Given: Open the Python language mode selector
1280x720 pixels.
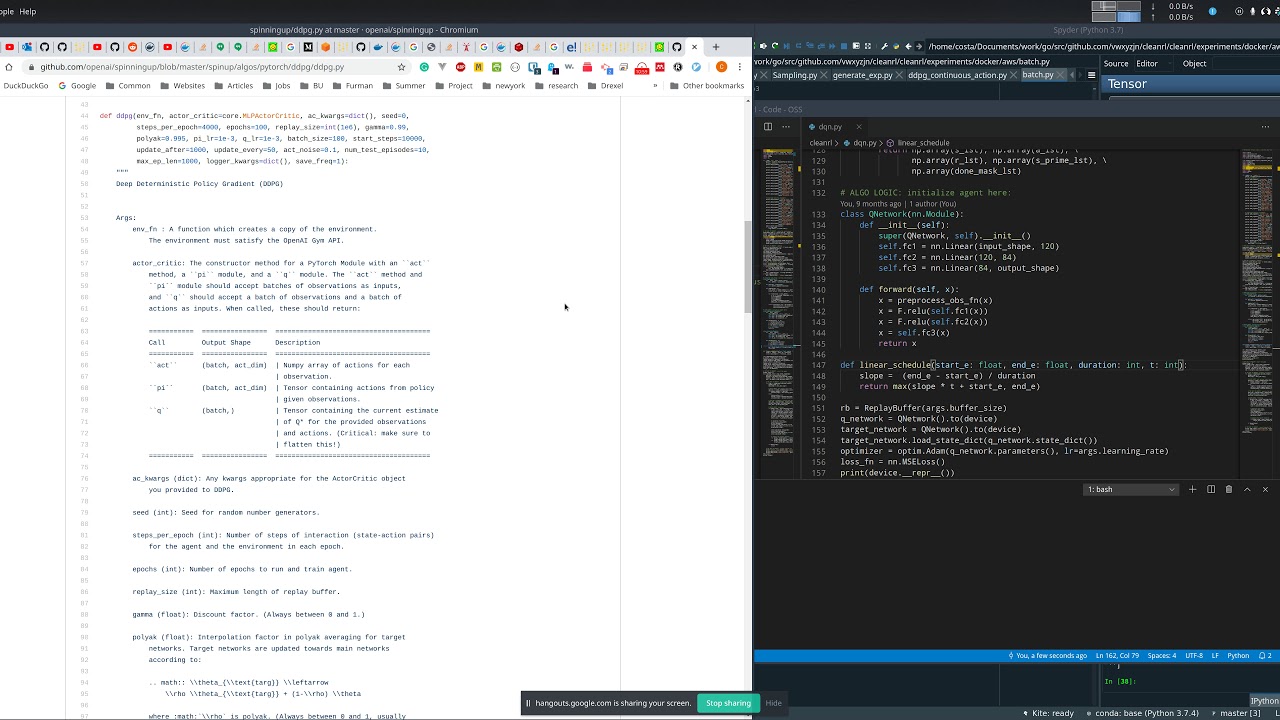Looking at the screenshot, I should pyautogui.click(x=1238, y=656).
